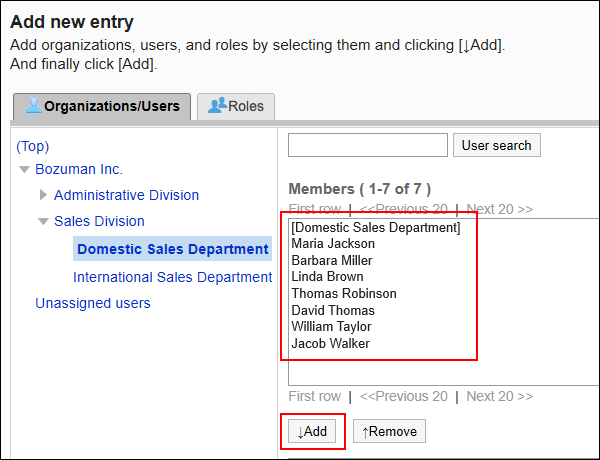Select Barbara Miller in members list
The height and width of the screenshot is (460, 600).
point(332,261)
